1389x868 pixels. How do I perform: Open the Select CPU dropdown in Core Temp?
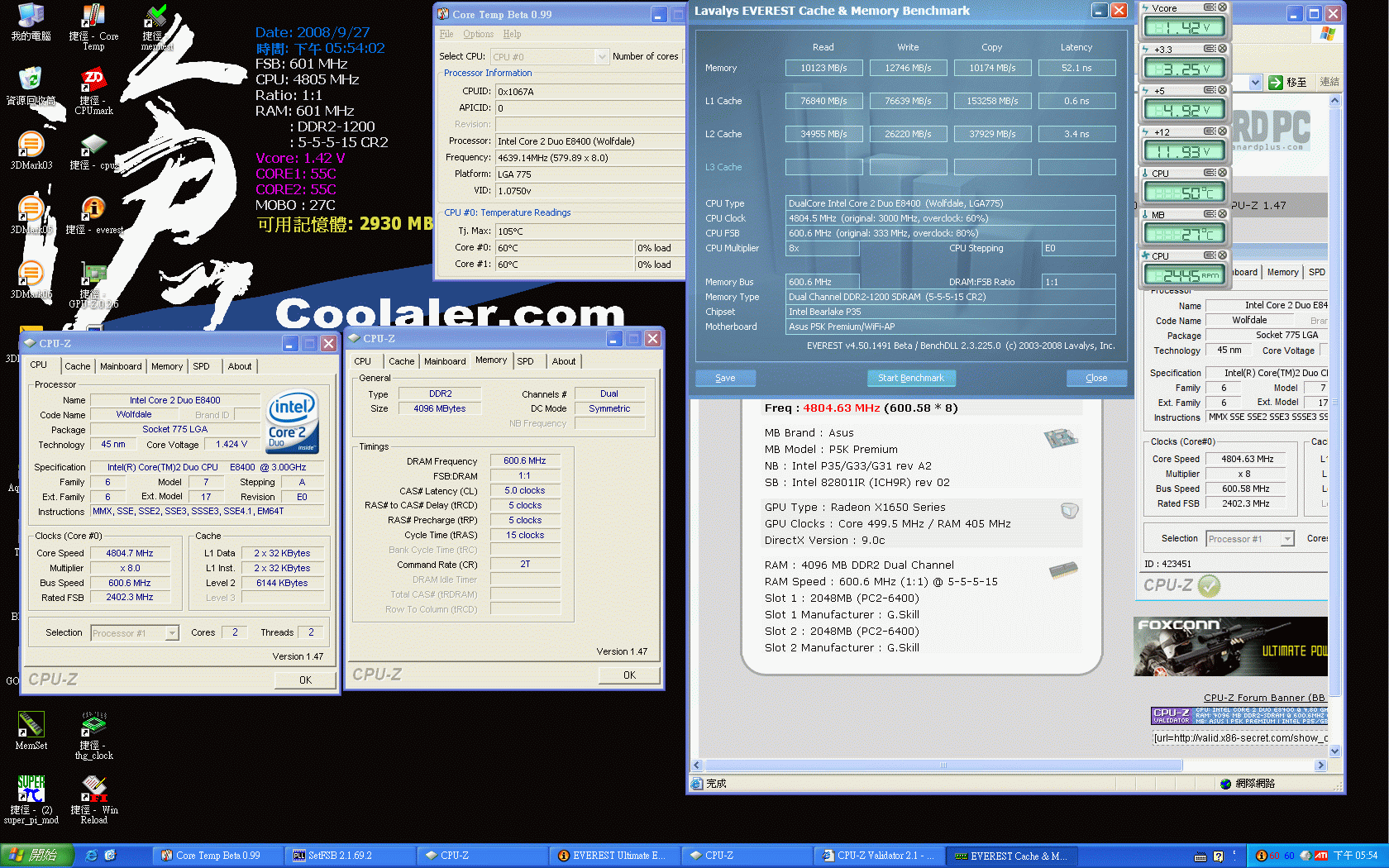(601, 56)
